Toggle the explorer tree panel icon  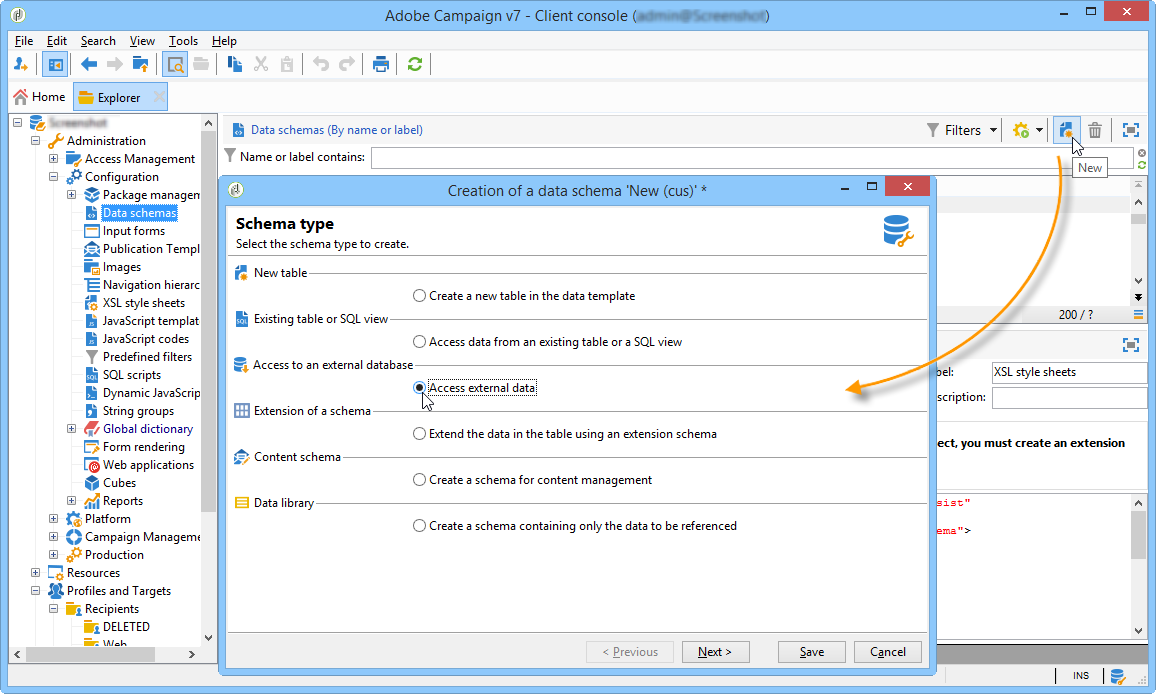[55, 65]
